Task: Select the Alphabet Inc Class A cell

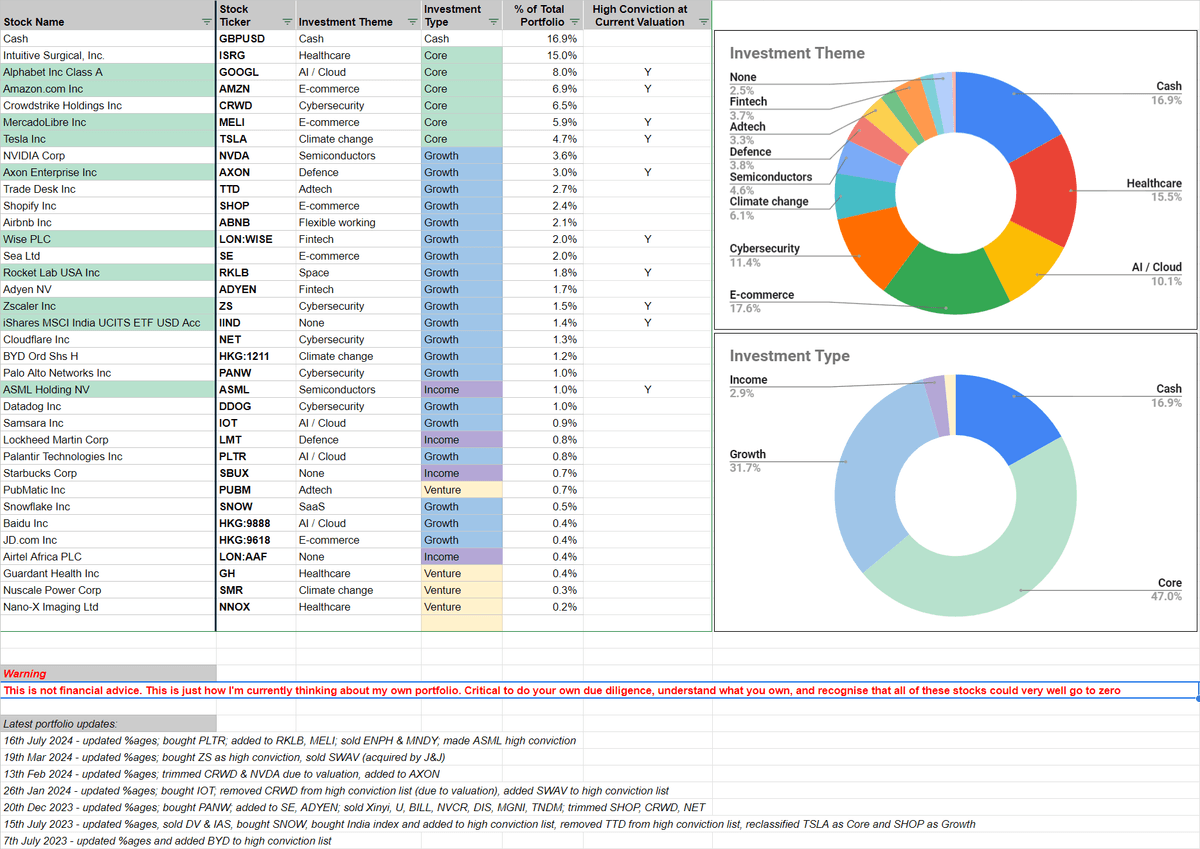Action: pos(108,72)
